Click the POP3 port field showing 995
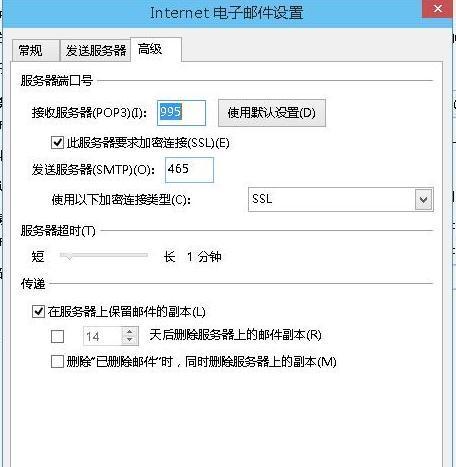Viewport: 456px width, 467px height. click(181, 113)
